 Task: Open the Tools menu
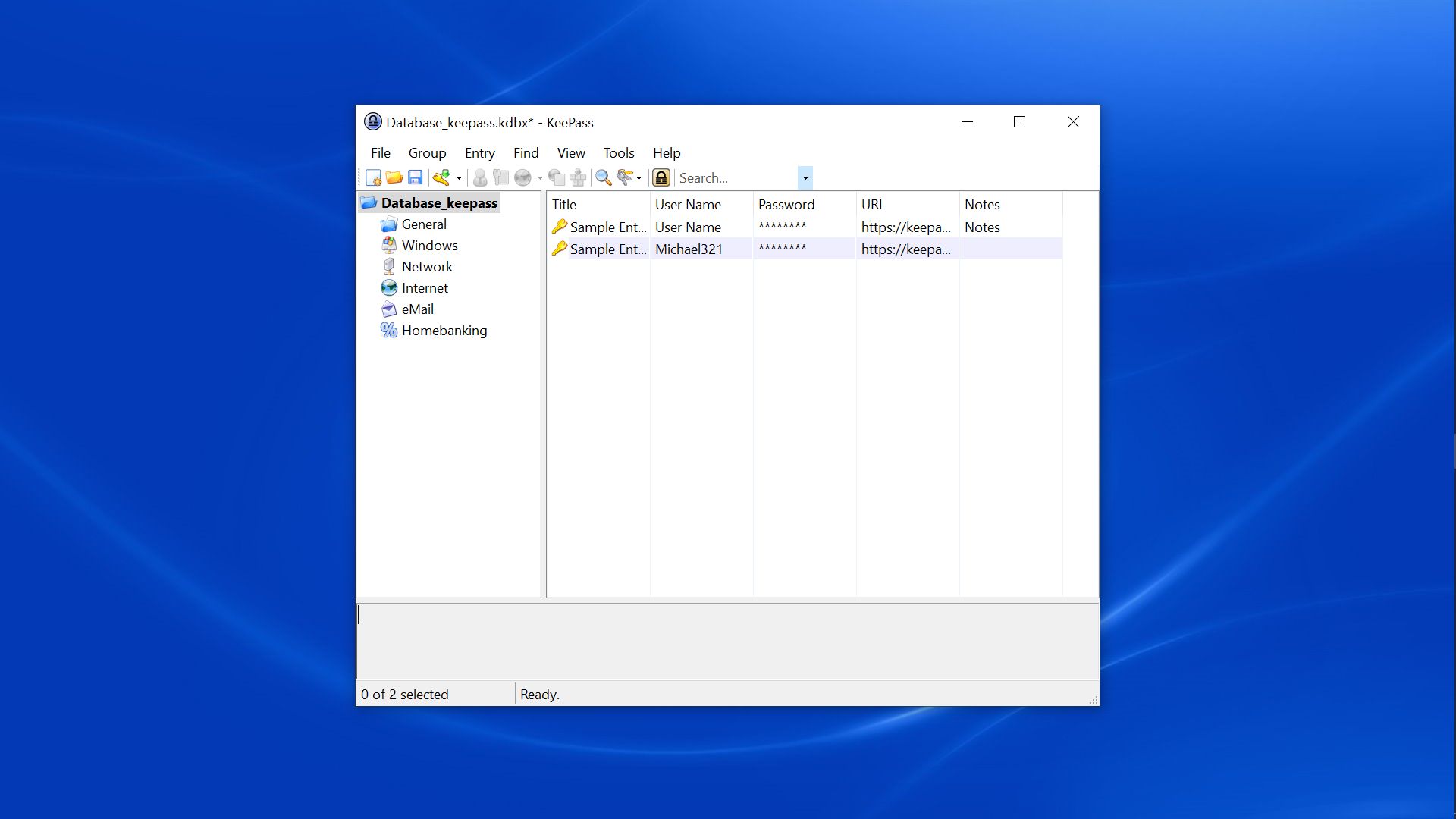pos(618,153)
